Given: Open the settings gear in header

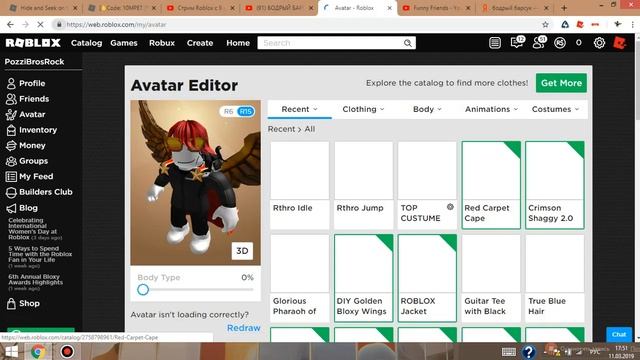Looking at the screenshot, I should [x=599, y=43].
